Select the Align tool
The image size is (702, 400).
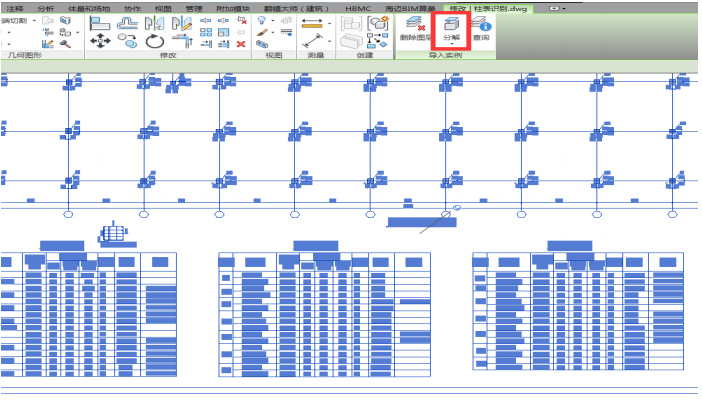[100, 23]
